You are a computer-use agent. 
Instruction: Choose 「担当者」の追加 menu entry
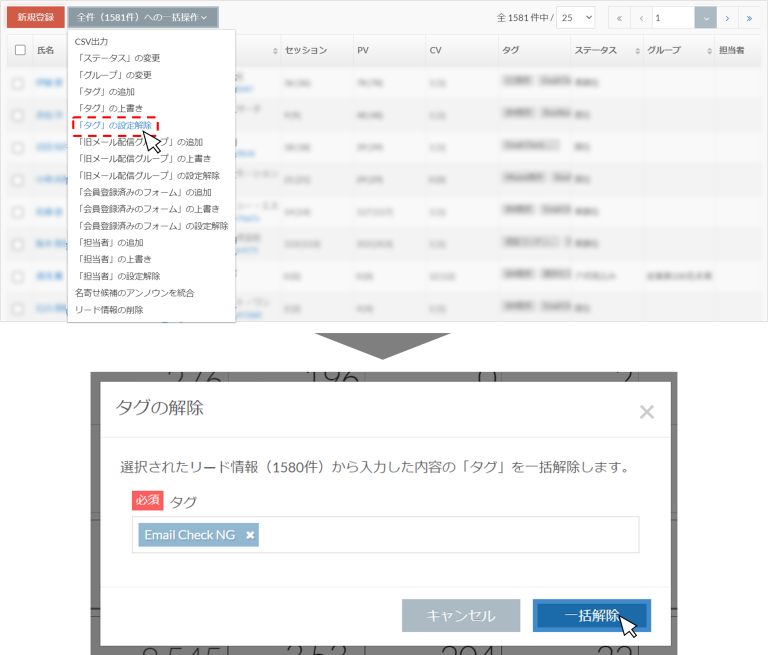pyautogui.click(x=109, y=243)
